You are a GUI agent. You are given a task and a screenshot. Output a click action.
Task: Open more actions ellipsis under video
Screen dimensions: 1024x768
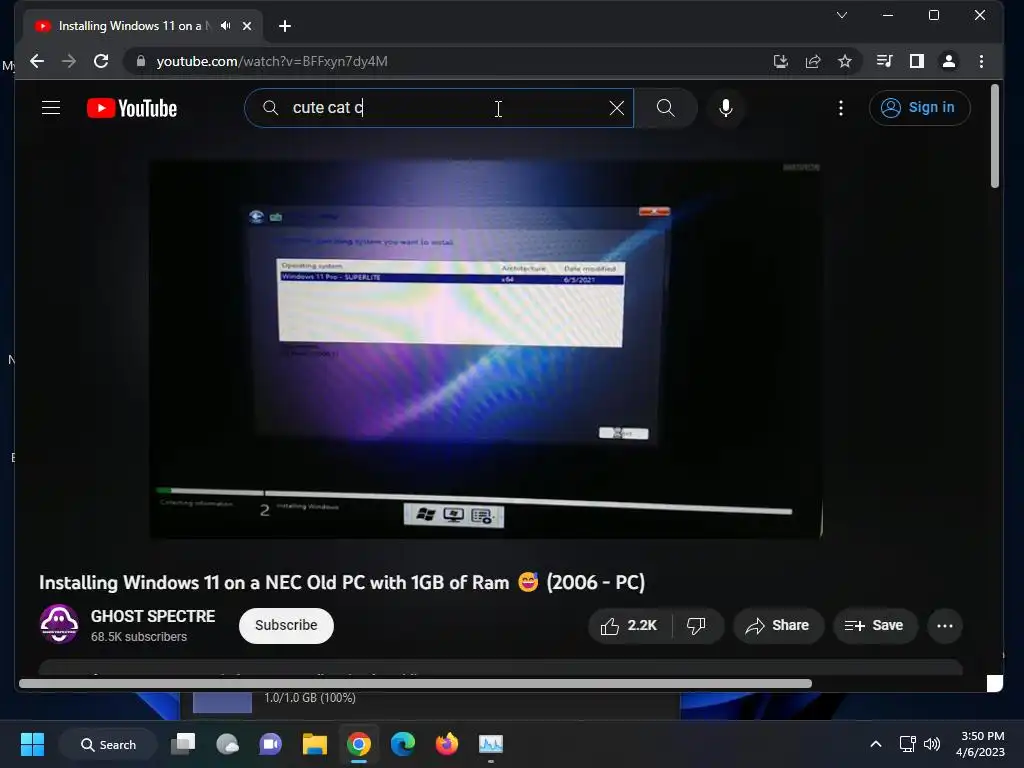[945, 626]
